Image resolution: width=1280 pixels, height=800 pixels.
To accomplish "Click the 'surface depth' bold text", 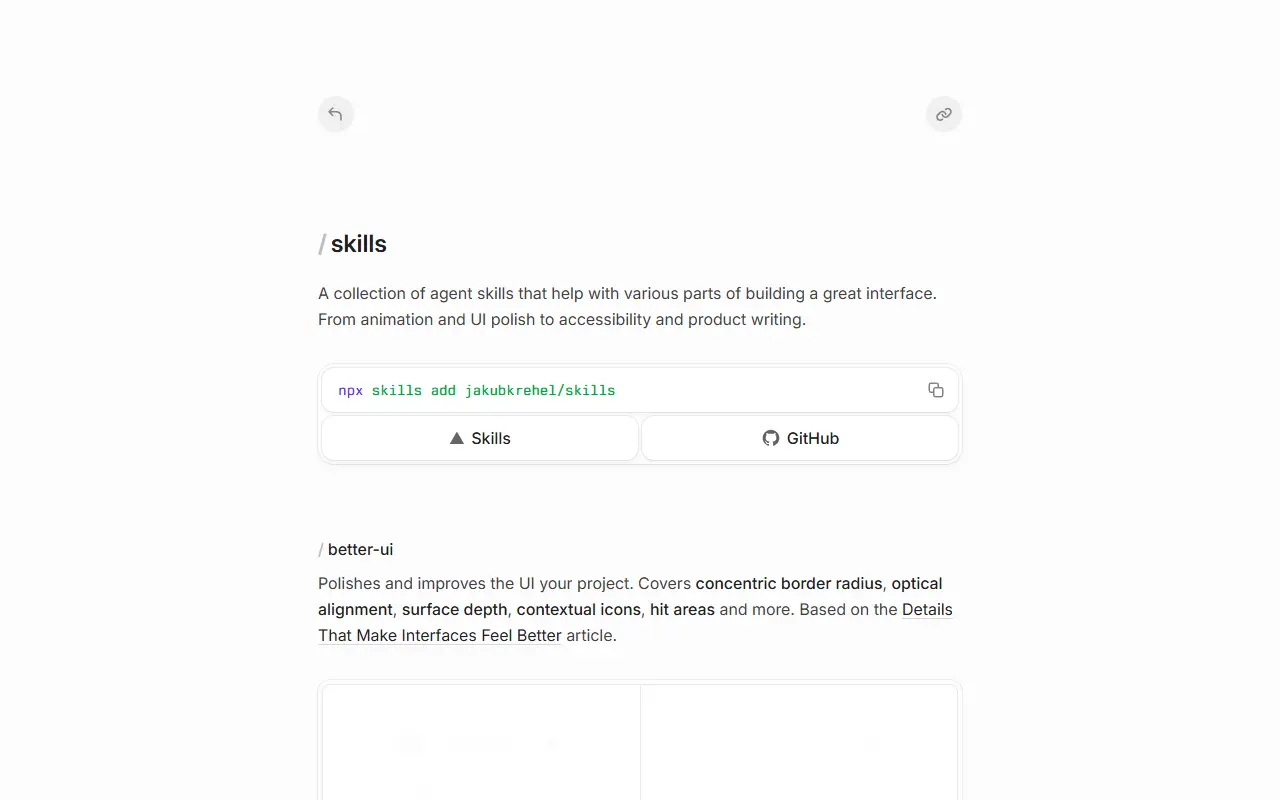I will click(x=454, y=609).
